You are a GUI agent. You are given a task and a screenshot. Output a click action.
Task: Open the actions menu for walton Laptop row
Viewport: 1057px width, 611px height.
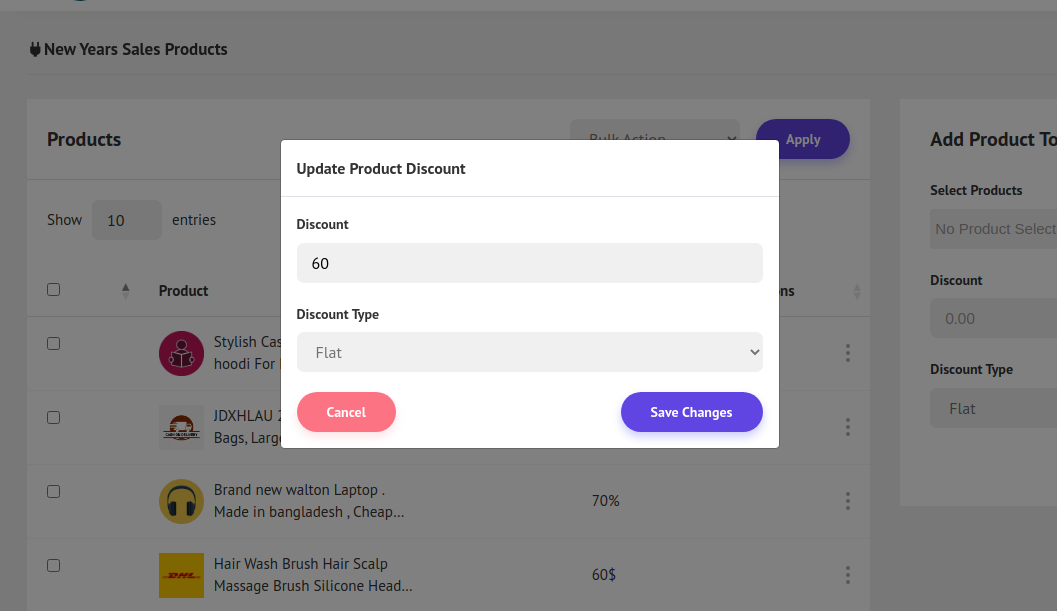point(847,501)
